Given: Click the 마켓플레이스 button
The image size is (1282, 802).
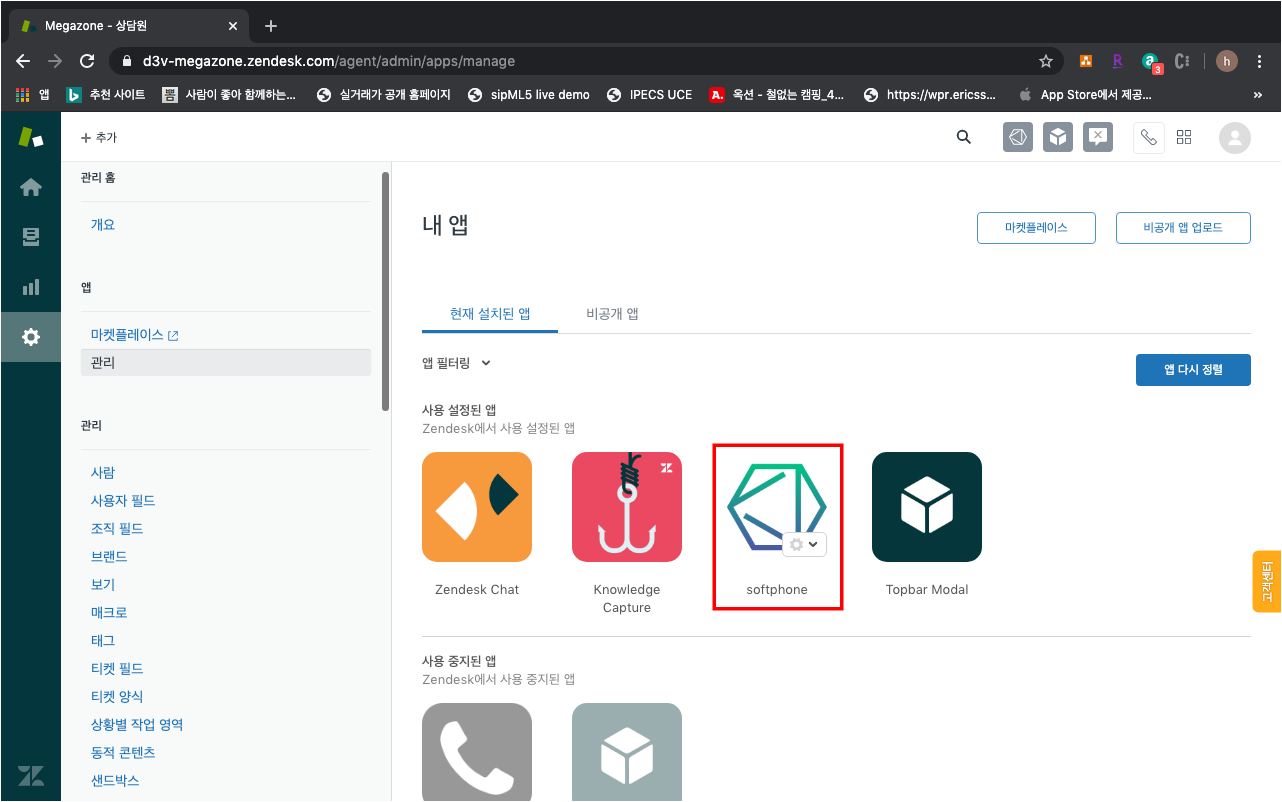Looking at the screenshot, I should 1036,228.
